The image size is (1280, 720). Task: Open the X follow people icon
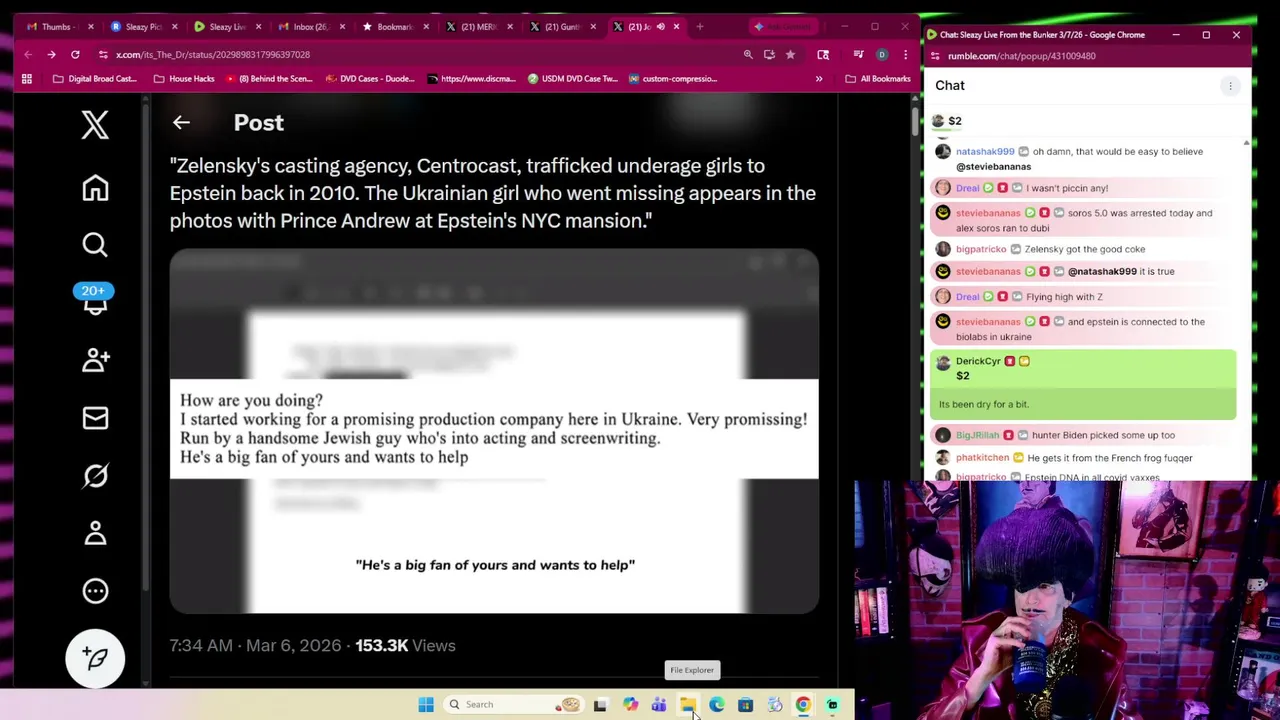95,360
